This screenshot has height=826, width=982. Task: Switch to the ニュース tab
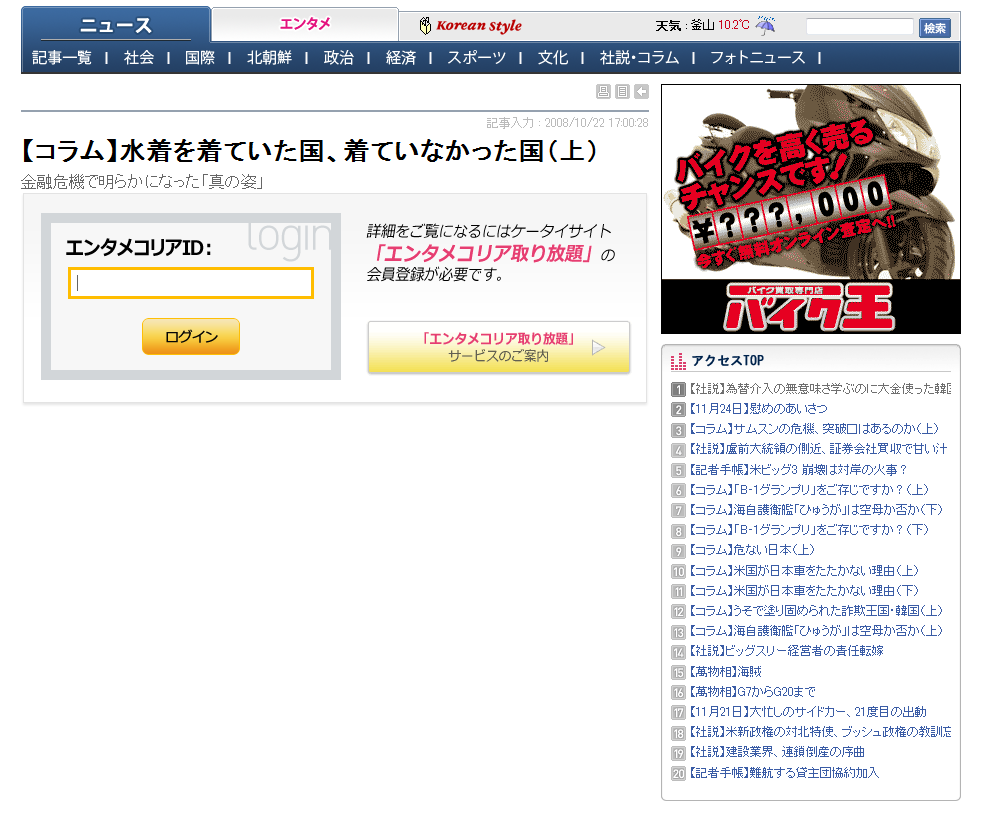116,25
